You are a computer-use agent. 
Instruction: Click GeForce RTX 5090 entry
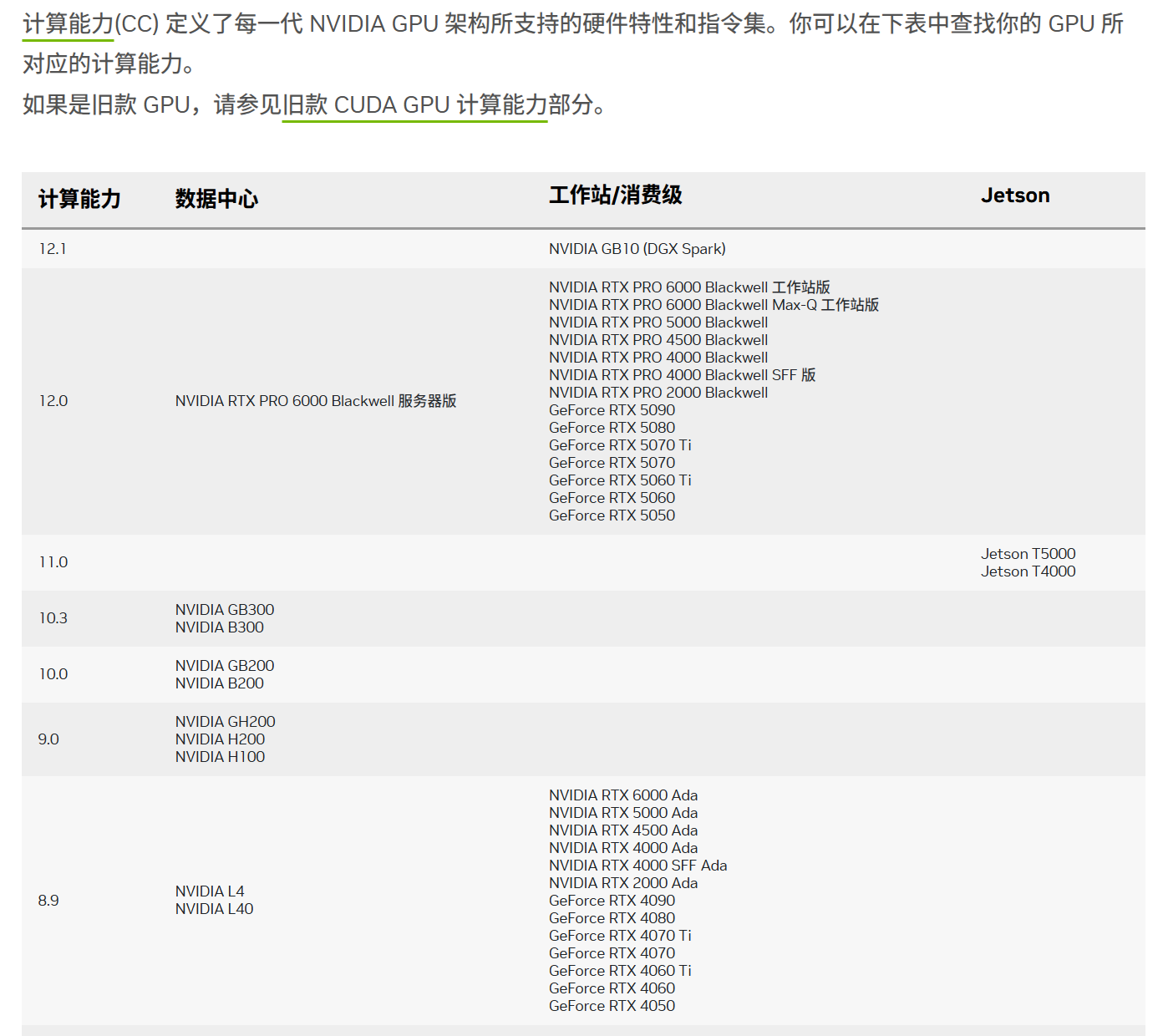point(612,410)
